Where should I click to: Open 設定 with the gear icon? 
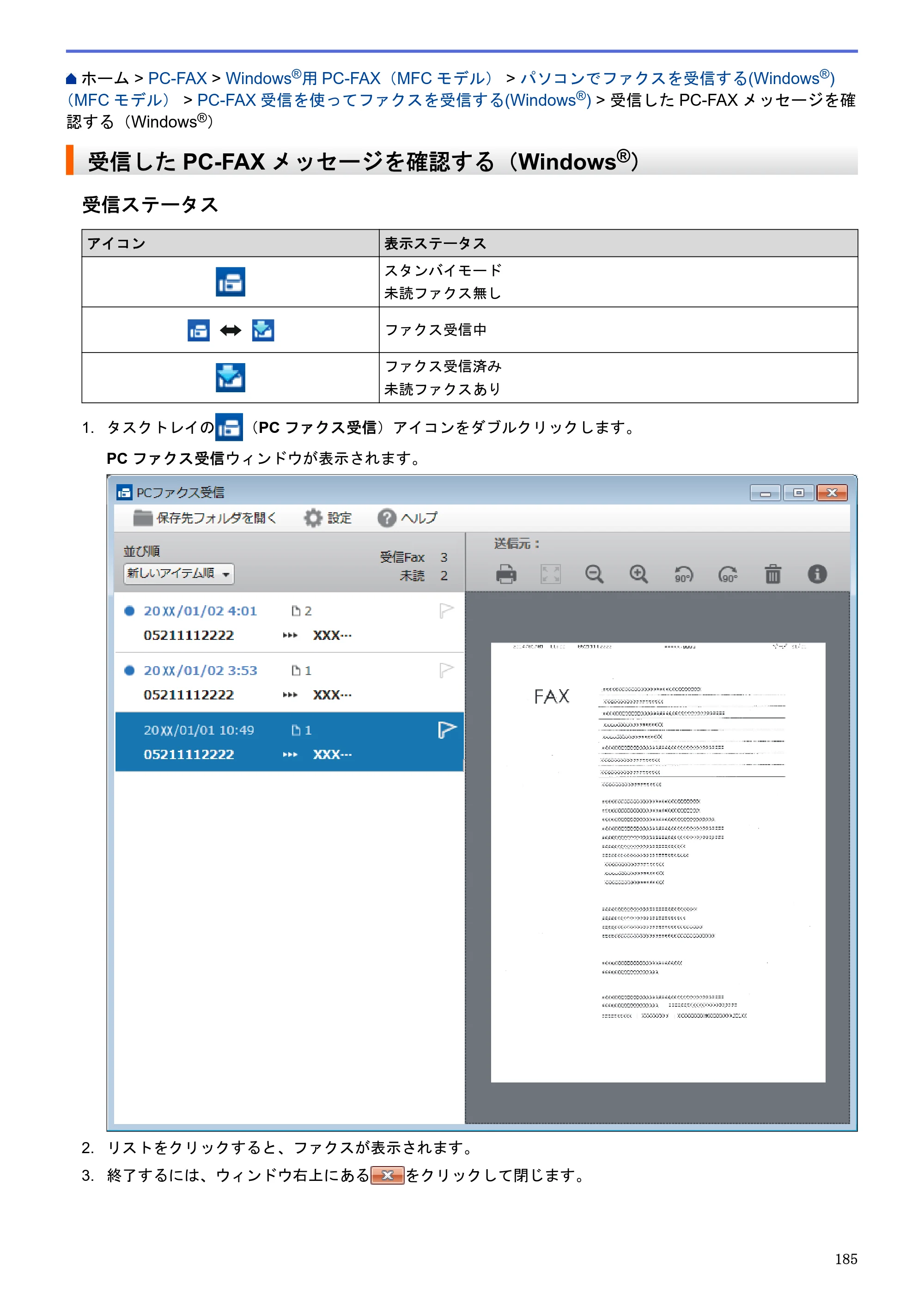click(x=328, y=518)
